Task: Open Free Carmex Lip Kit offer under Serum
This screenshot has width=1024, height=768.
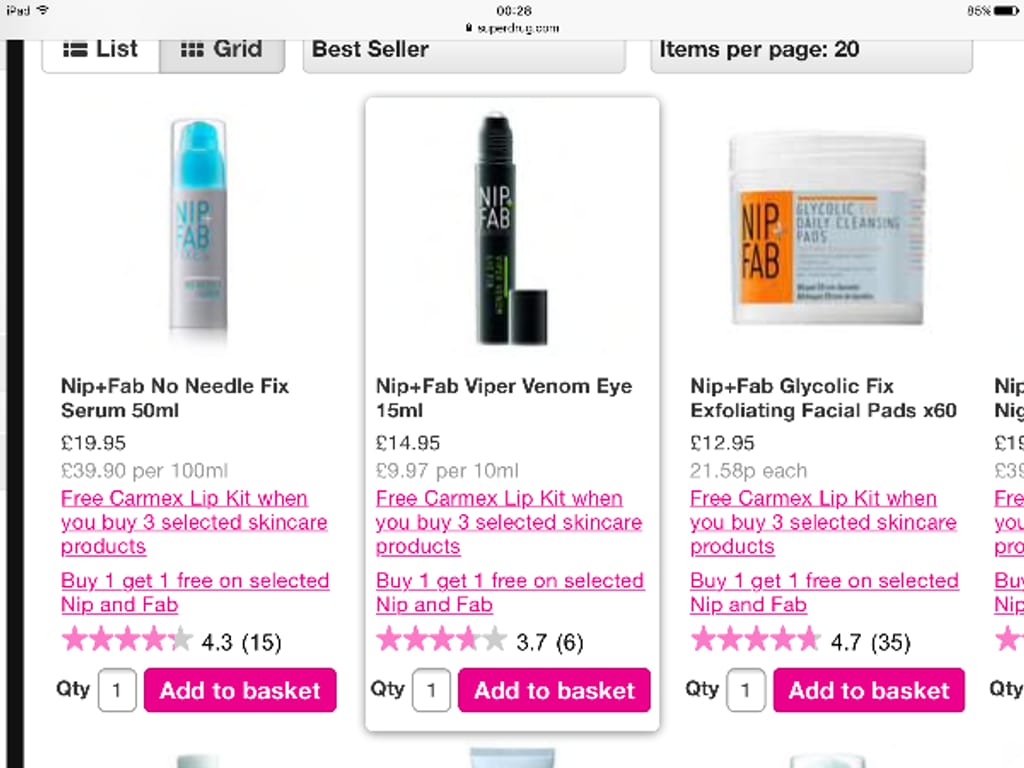Action: coord(194,522)
